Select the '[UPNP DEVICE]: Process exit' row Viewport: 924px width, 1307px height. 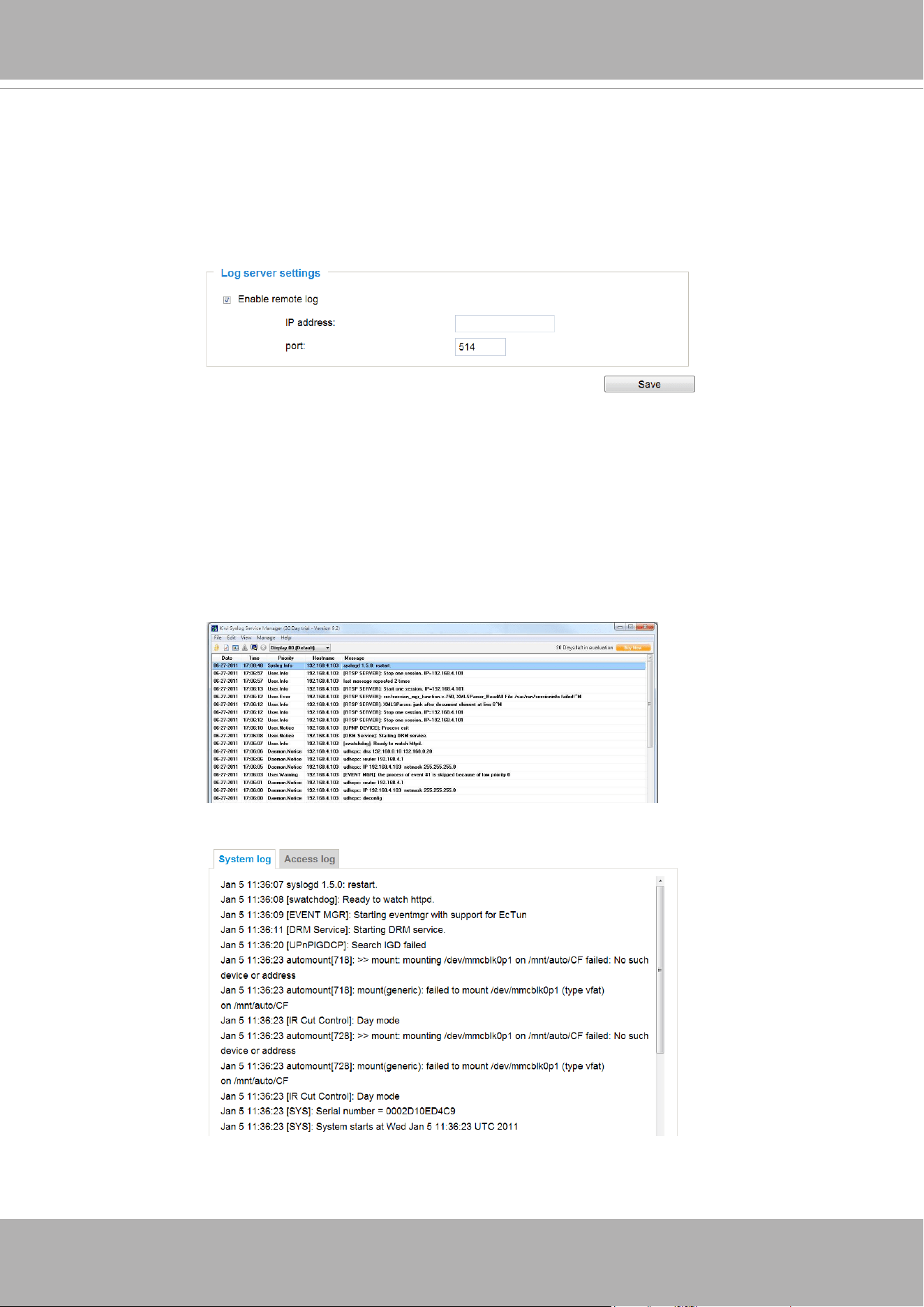tap(429, 728)
